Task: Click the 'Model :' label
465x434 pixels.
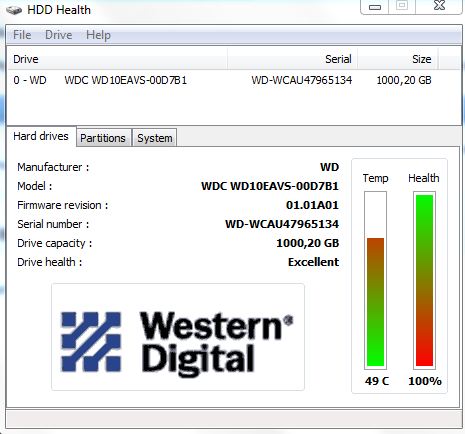Action: pos(35,186)
